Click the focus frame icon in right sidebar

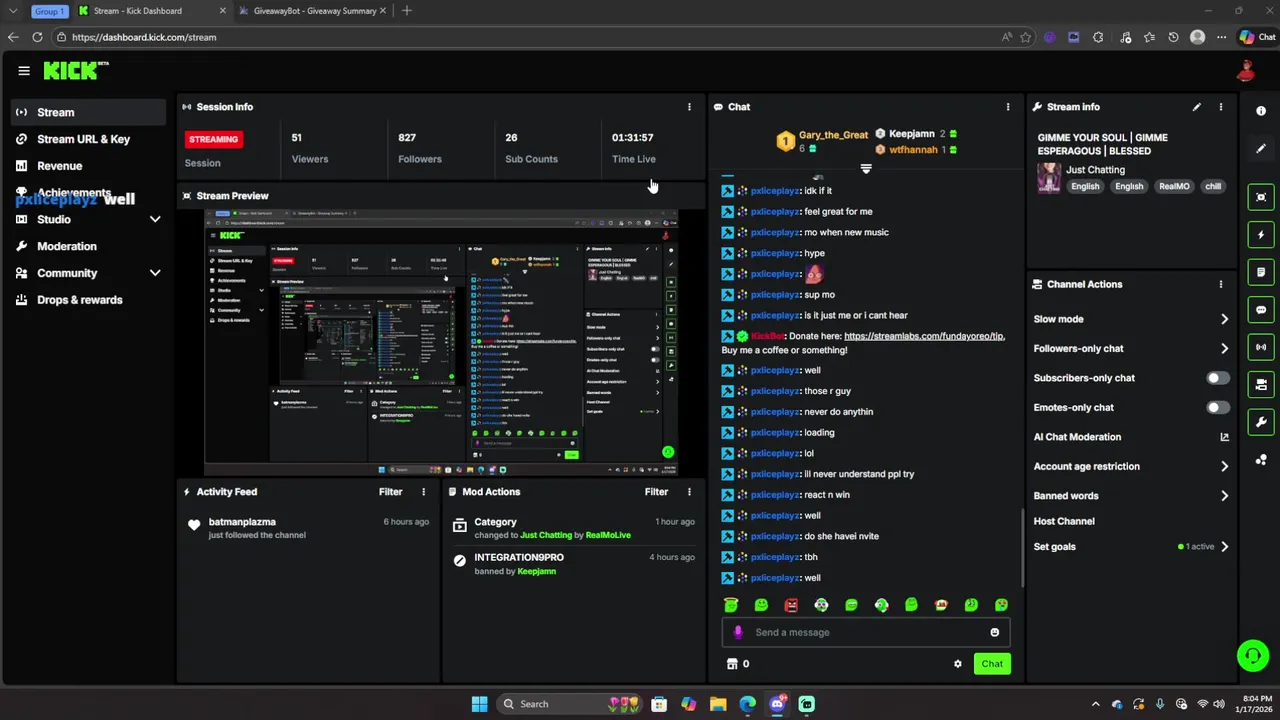pyautogui.click(x=1261, y=197)
